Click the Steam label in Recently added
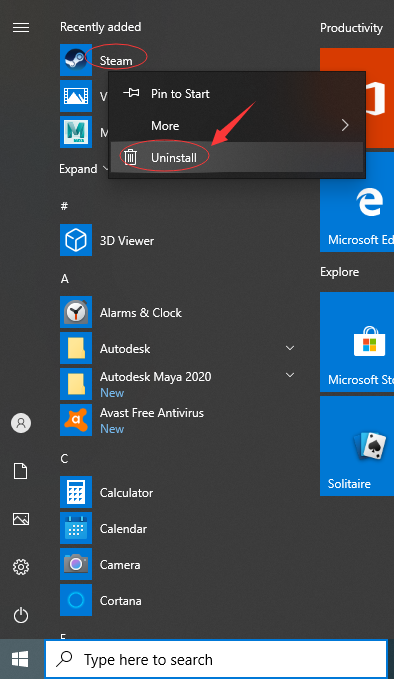The image size is (394, 679). tap(116, 61)
